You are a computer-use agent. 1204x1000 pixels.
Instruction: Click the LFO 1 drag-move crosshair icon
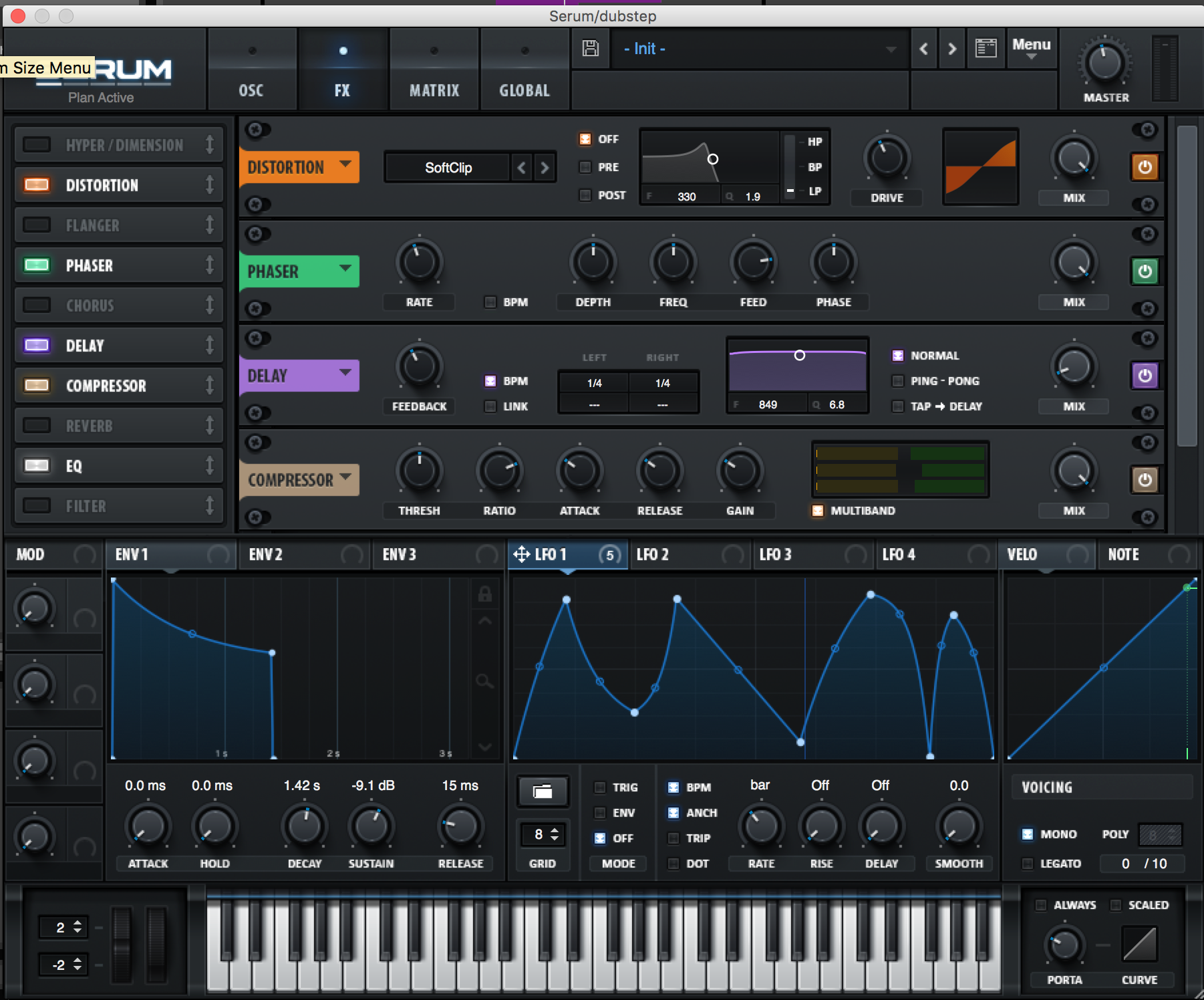pyautogui.click(x=521, y=554)
